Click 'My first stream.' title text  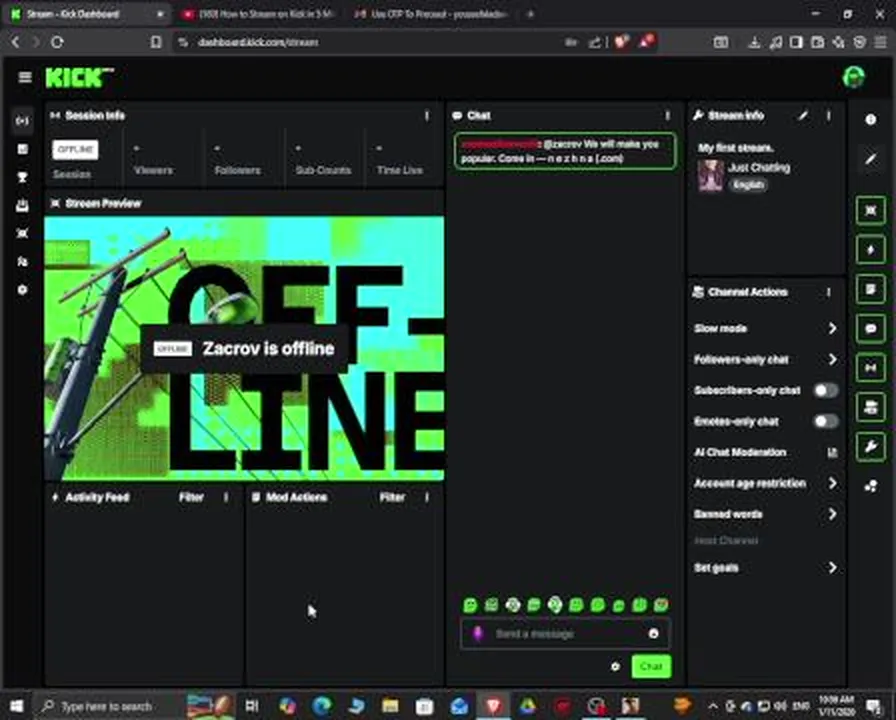tap(736, 148)
